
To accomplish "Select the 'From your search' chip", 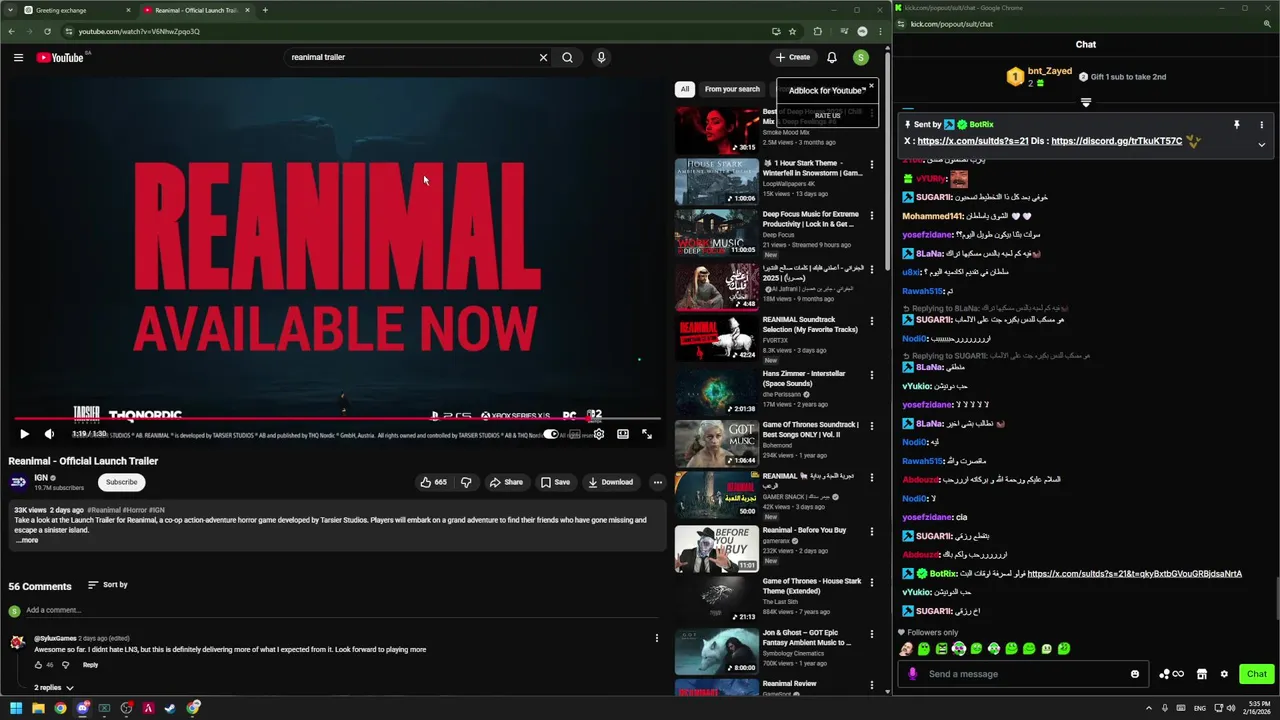I will click(732, 89).
